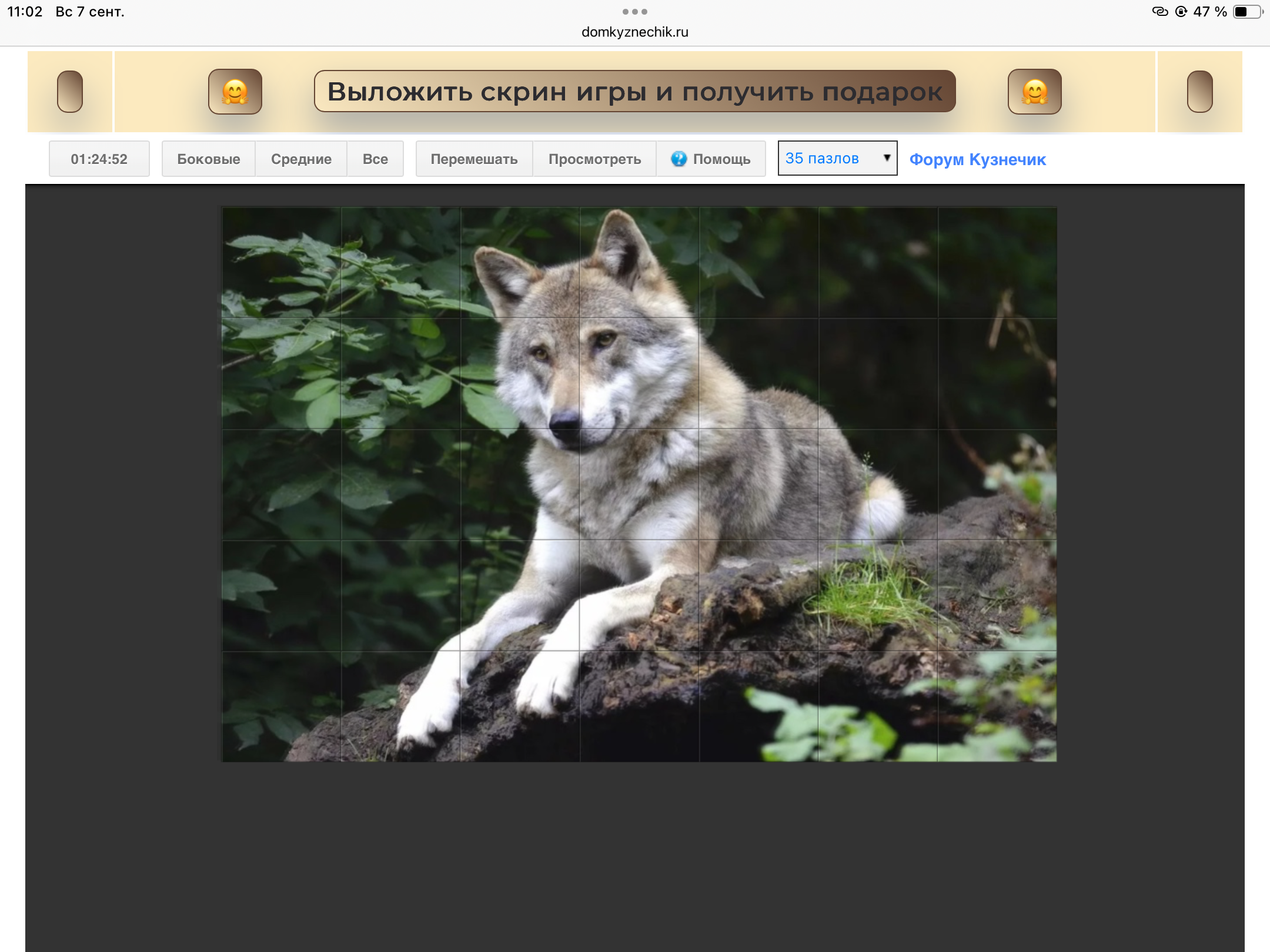Shuffle the puzzle with 'Перемешать'

[x=474, y=159]
